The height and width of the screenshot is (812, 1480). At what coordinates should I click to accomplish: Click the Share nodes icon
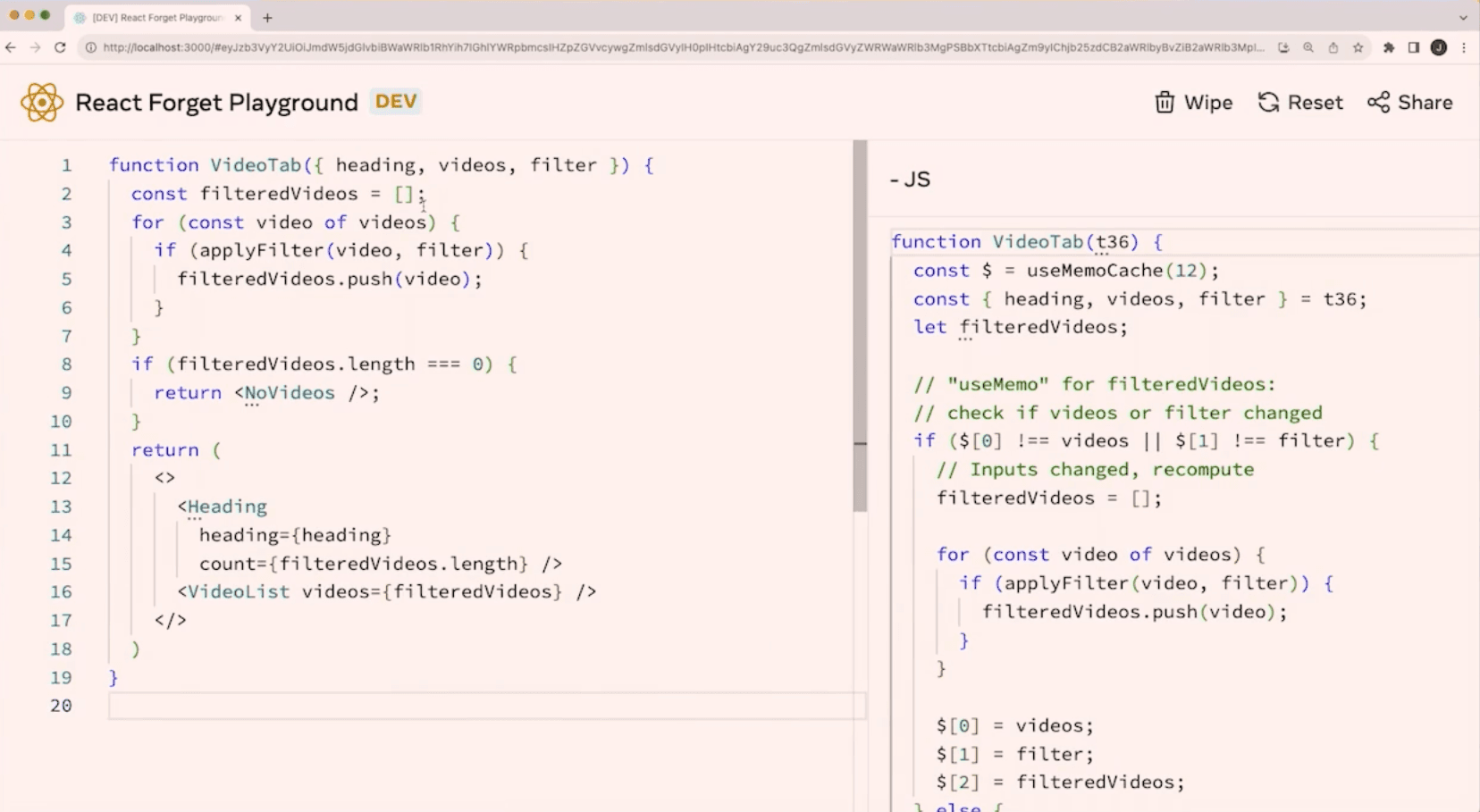(1377, 102)
